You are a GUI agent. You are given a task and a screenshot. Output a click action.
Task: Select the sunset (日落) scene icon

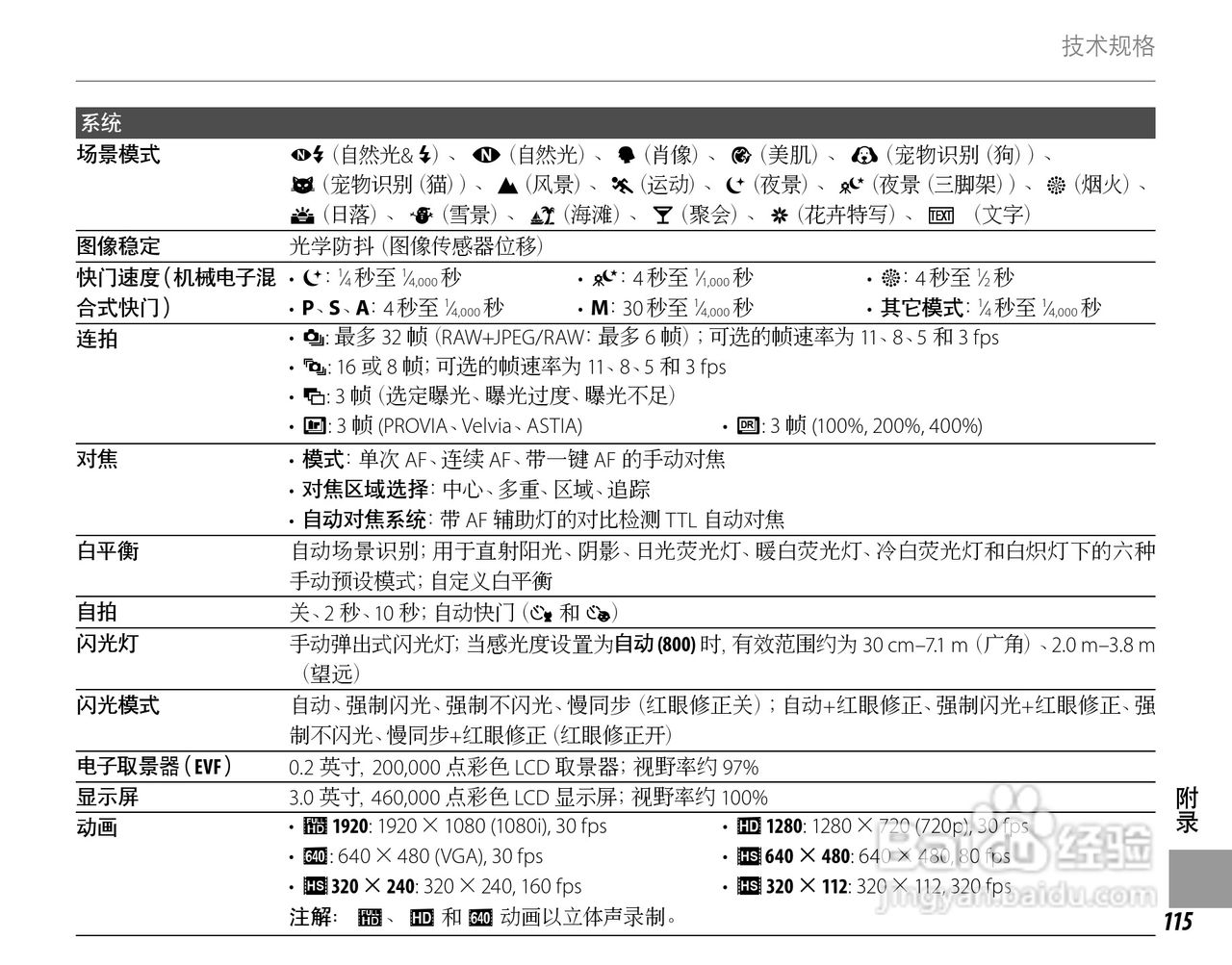click(x=302, y=215)
